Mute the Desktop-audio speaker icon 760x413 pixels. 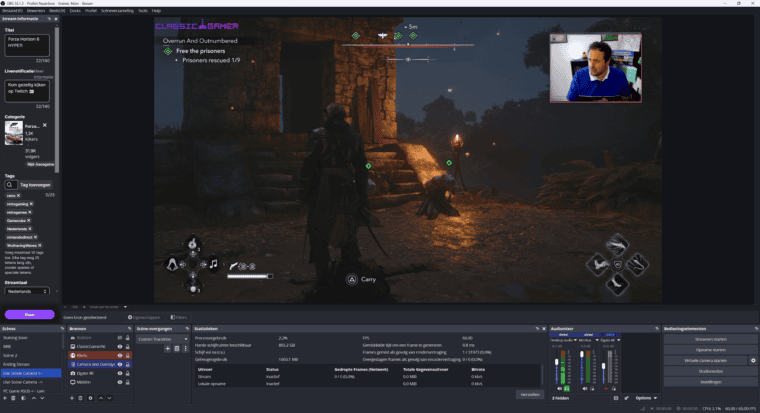(559, 388)
